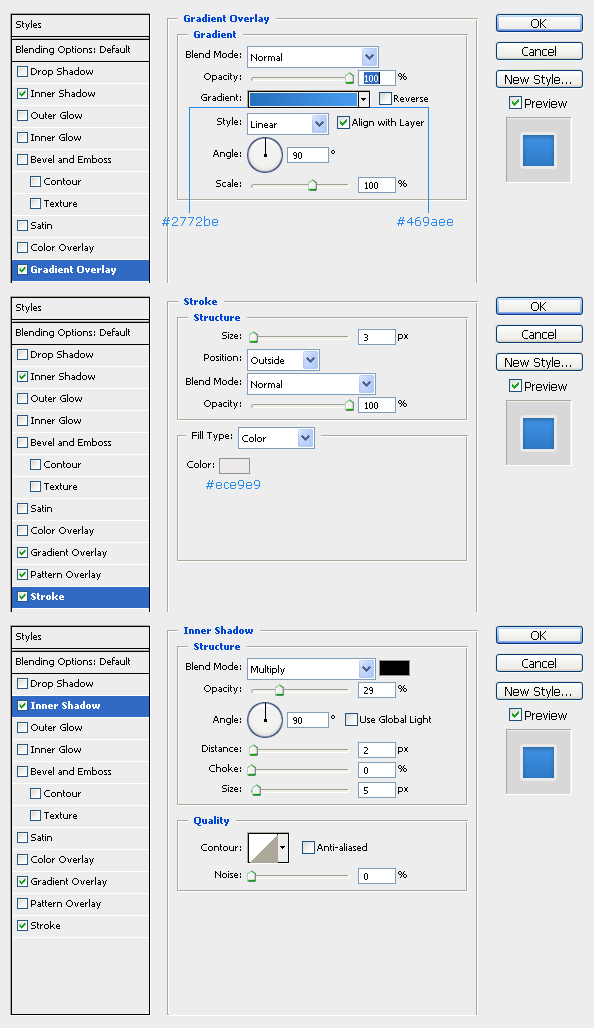Click the Inner Shadow Distance input field
594x1028 pixels.
(376, 749)
